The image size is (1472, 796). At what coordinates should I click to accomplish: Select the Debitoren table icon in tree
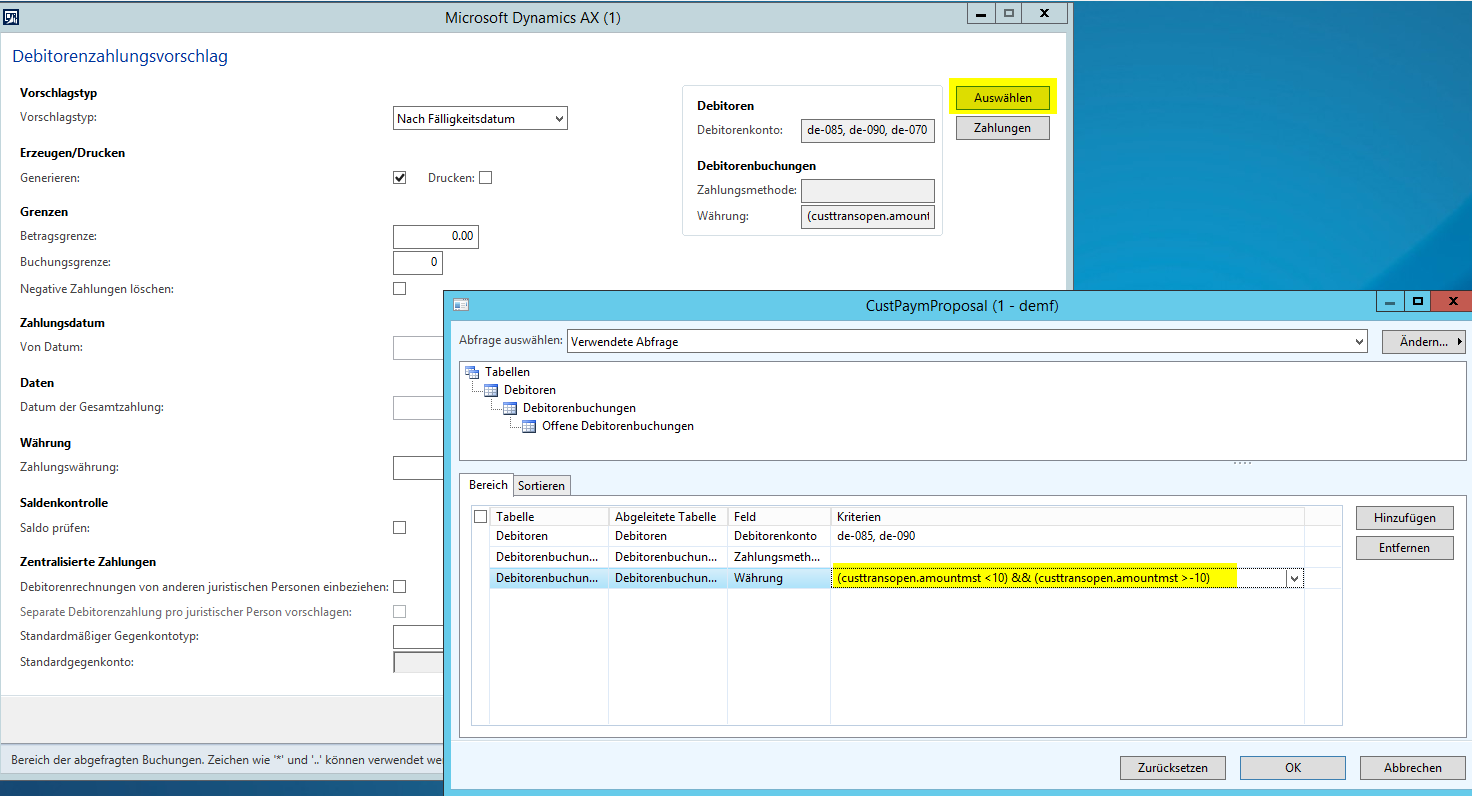coord(491,390)
